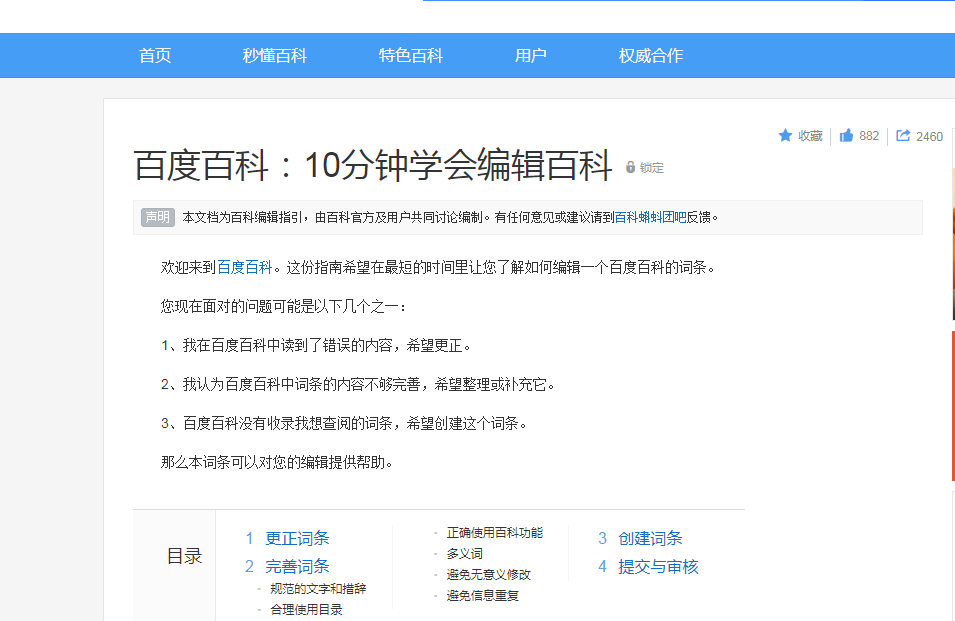Select 用户 from the top navigation

pos(530,55)
